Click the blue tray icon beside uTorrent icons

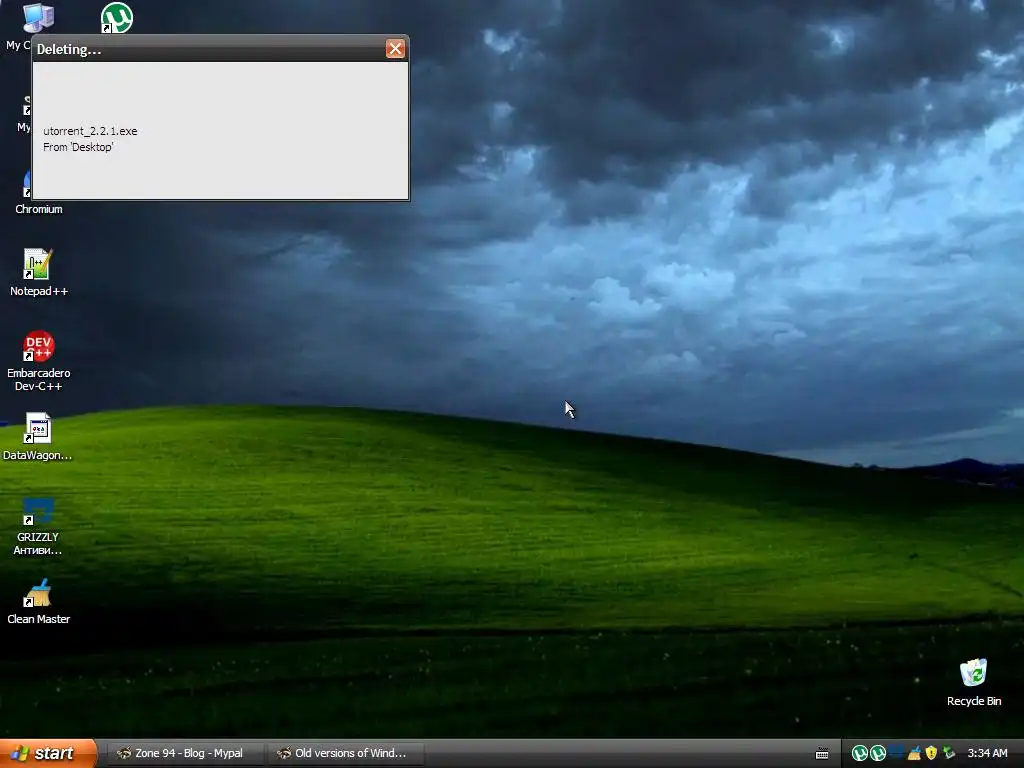tap(897, 752)
